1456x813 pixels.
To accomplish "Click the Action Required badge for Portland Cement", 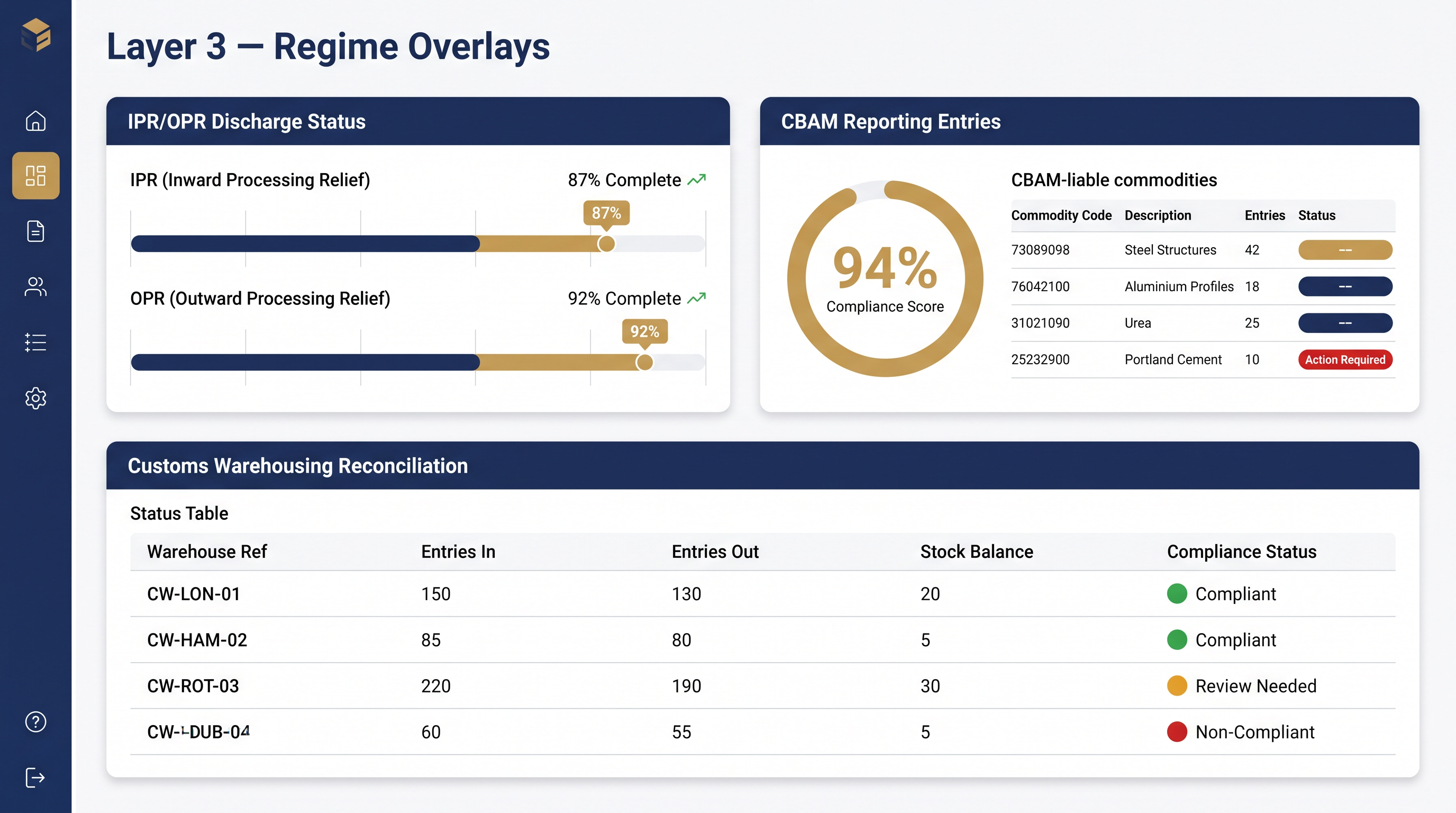I will [x=1345, y=359].
